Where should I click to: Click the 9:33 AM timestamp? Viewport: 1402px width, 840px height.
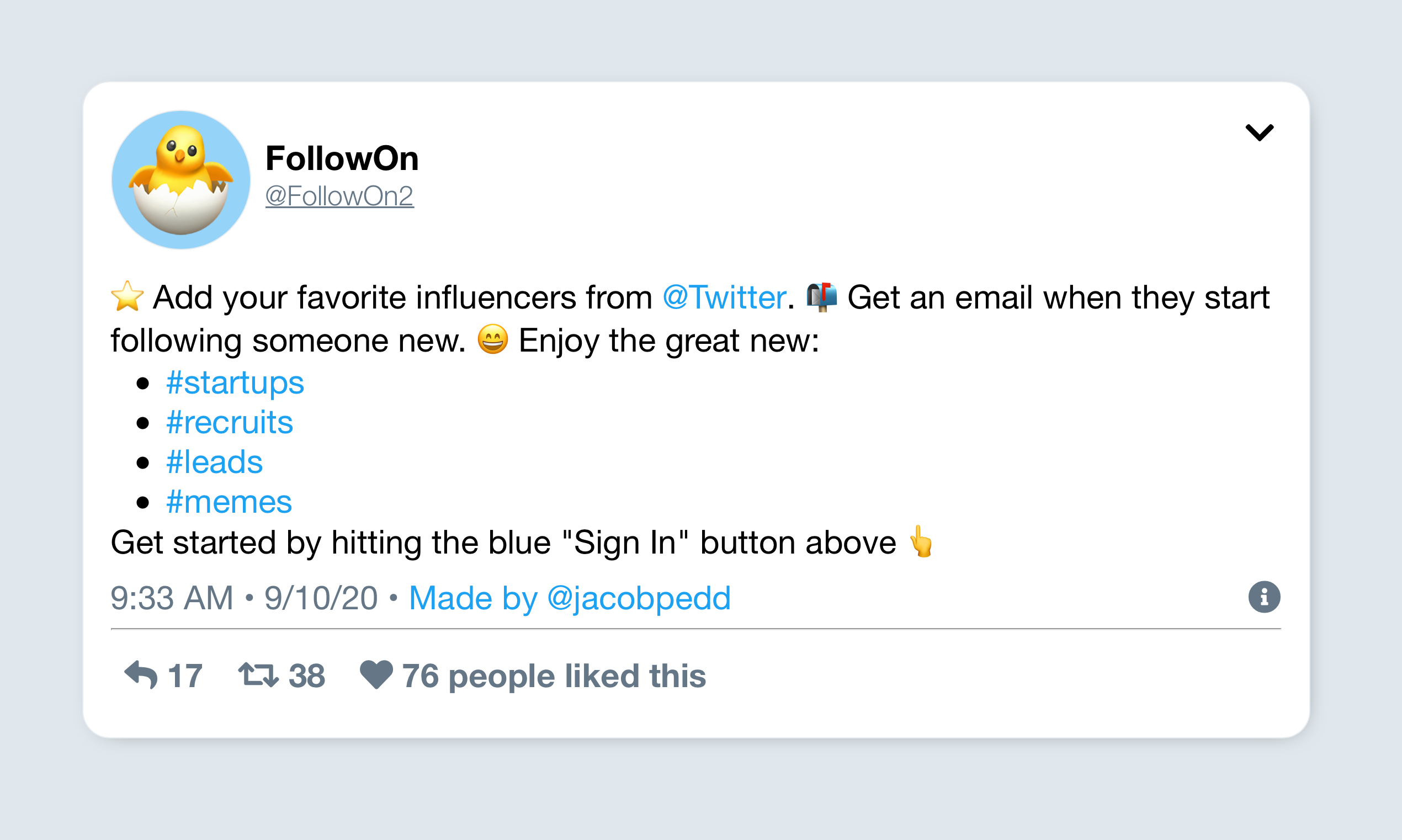tap(172, 598)
